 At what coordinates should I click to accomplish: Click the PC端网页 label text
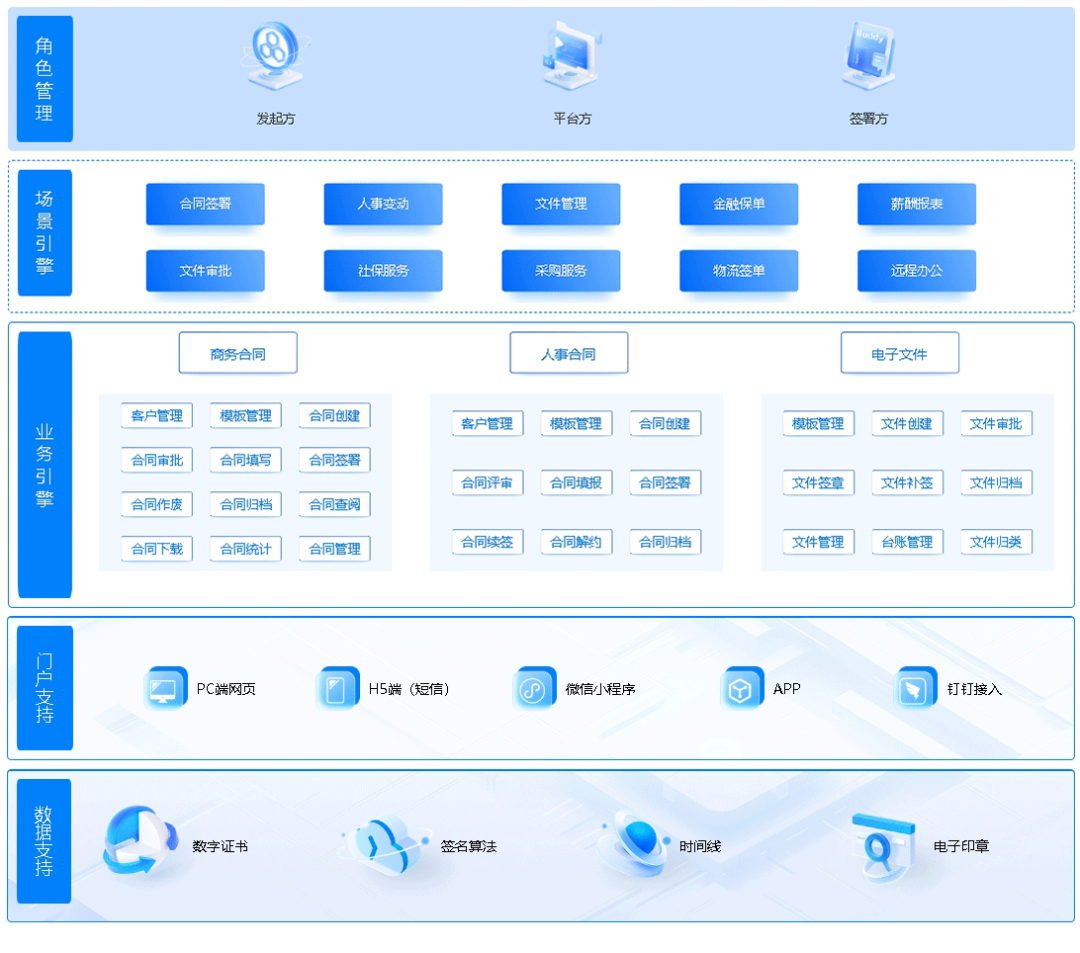[226, 689]
